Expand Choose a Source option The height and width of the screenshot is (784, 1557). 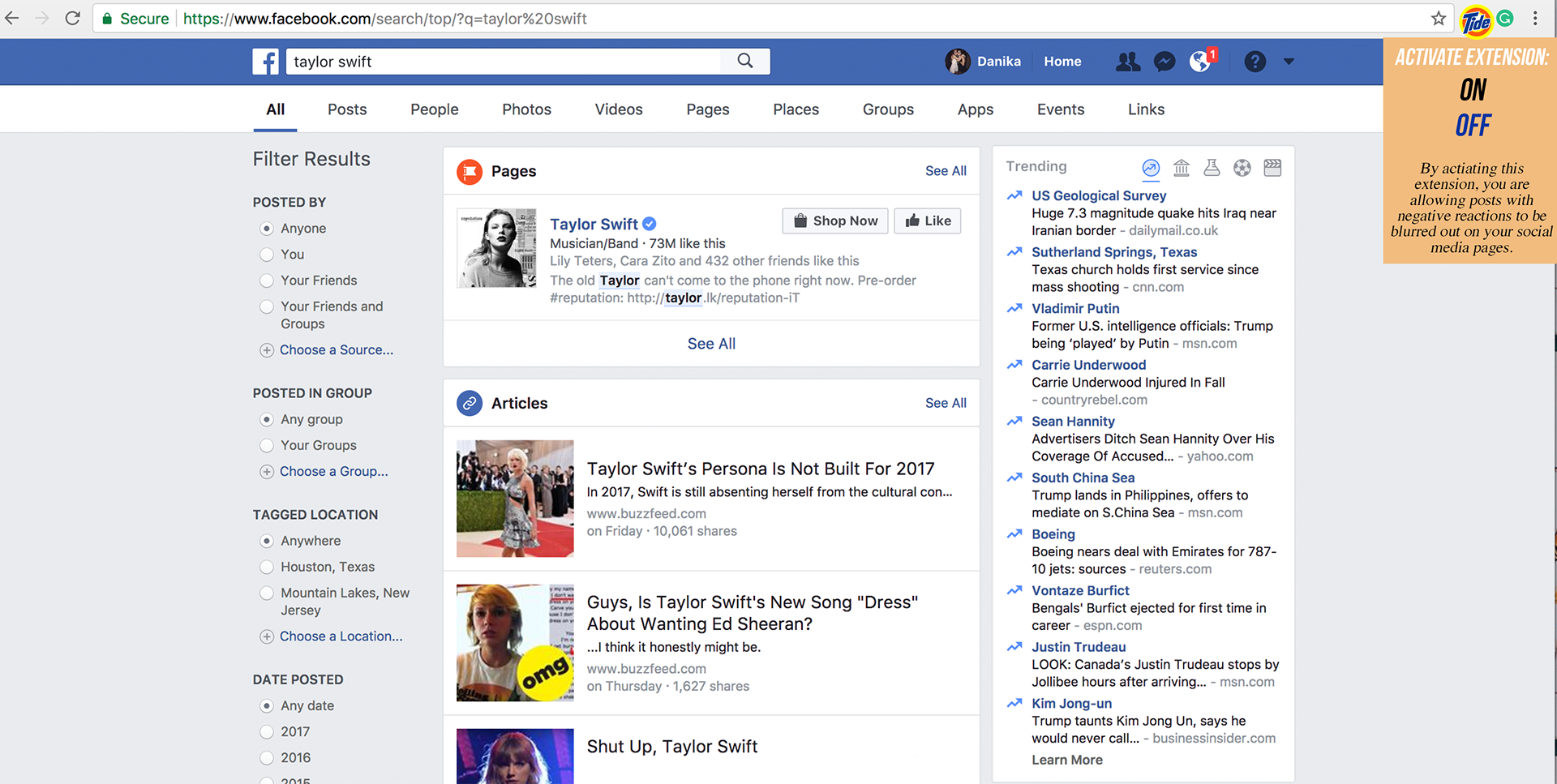pos(336,350)
